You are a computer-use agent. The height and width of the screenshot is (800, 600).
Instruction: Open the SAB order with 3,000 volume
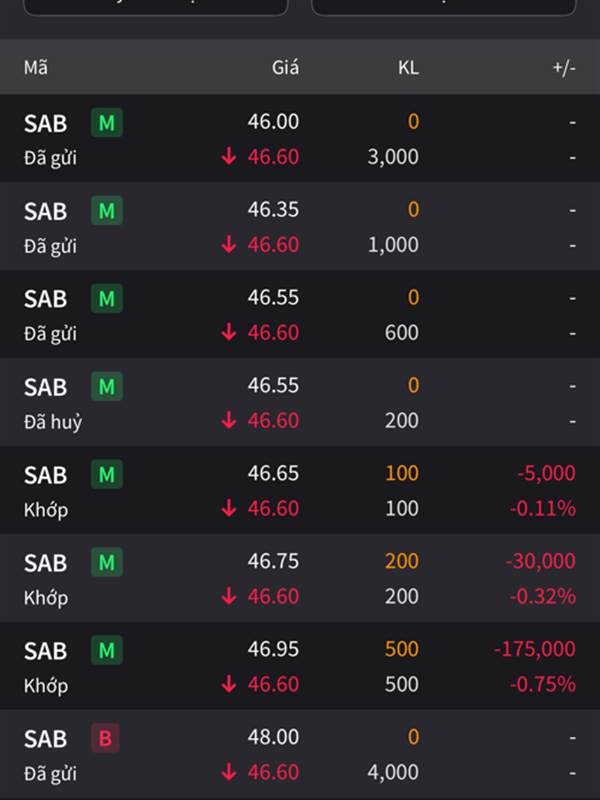coord(300,138)
